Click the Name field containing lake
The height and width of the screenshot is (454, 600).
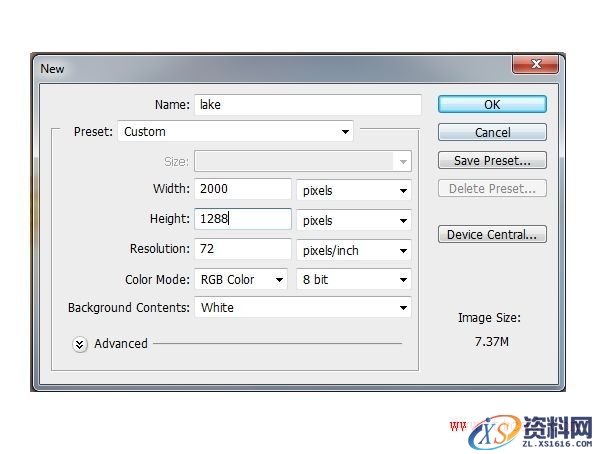point(307,104)
